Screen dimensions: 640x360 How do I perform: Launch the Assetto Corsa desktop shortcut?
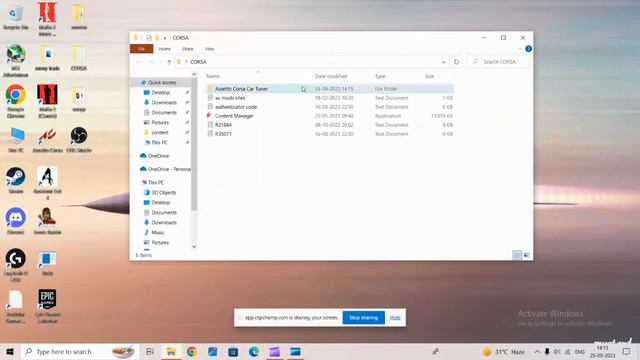click(47, 140)
